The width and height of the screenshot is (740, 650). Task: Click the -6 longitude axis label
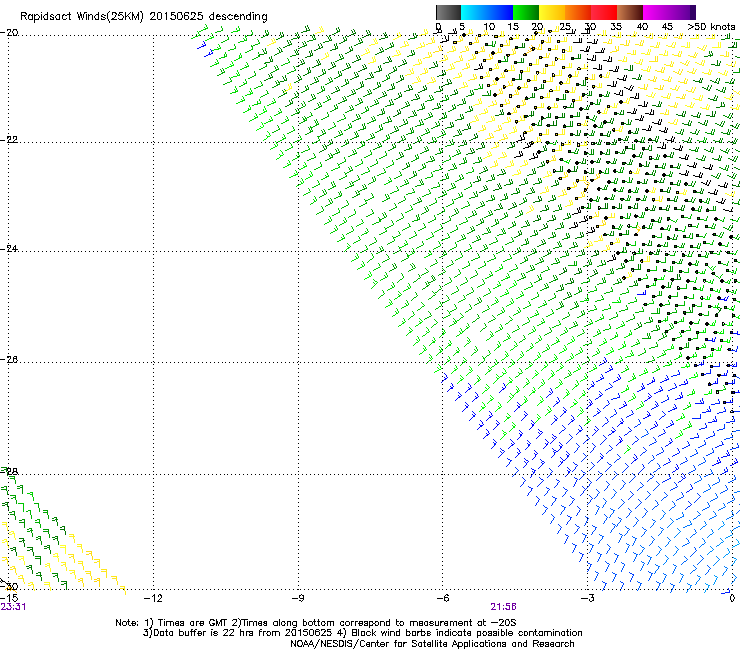click(x=442, y=599)
